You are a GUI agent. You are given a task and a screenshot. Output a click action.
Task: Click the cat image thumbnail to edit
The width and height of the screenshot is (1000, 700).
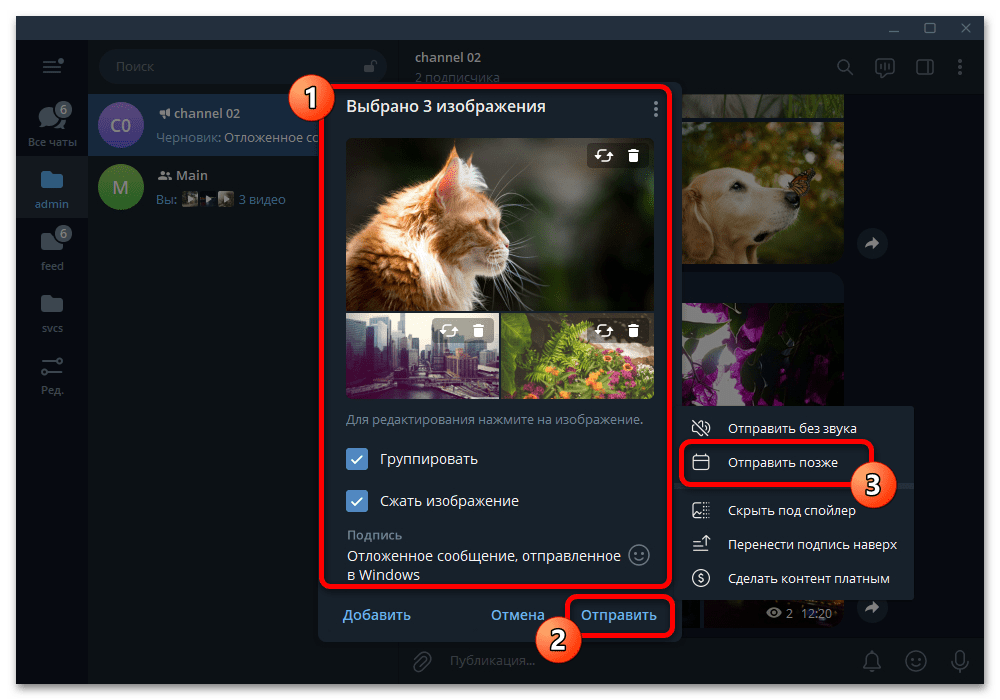coord(500,224)
